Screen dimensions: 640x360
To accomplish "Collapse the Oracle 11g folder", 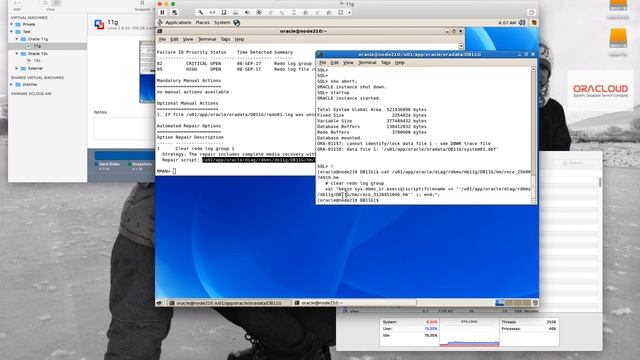I will 17,39.
